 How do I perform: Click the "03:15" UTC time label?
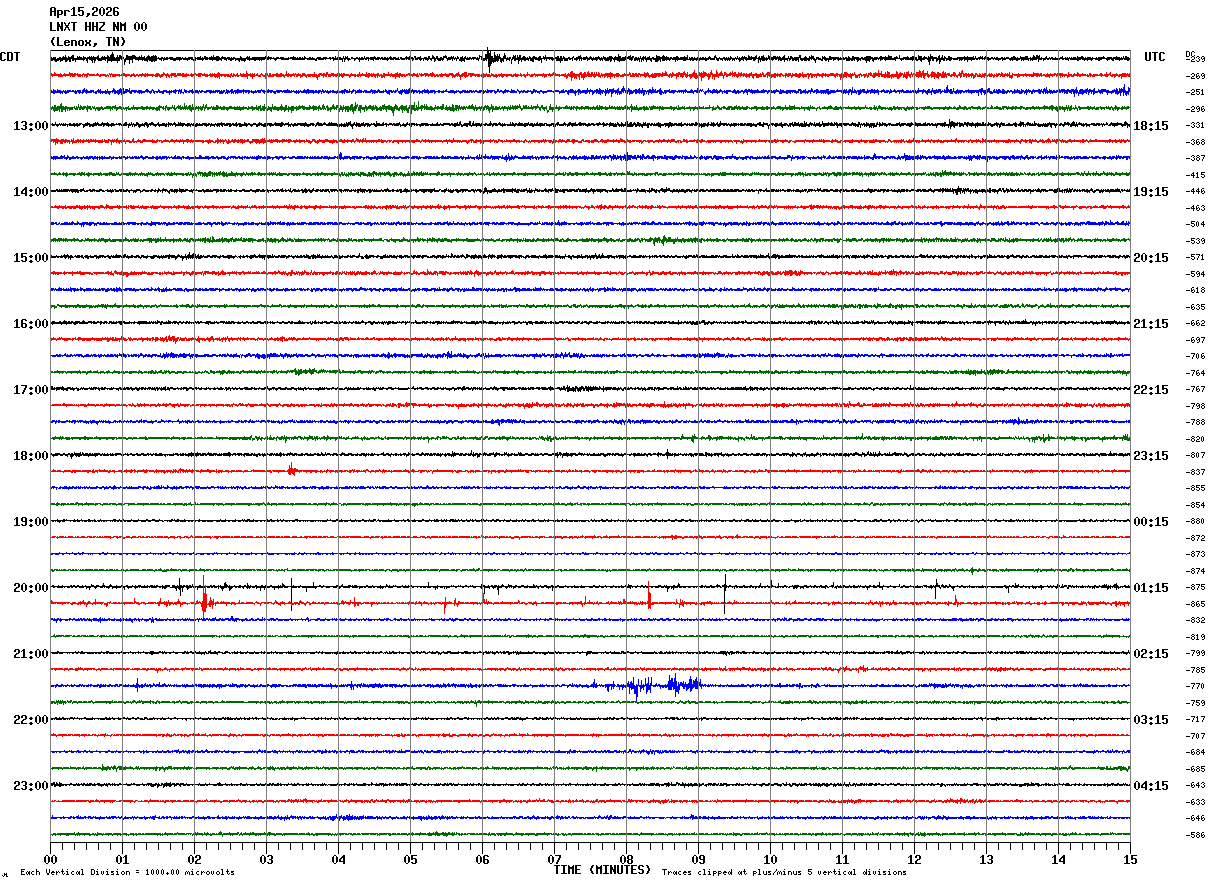[x=1151, y=720]
